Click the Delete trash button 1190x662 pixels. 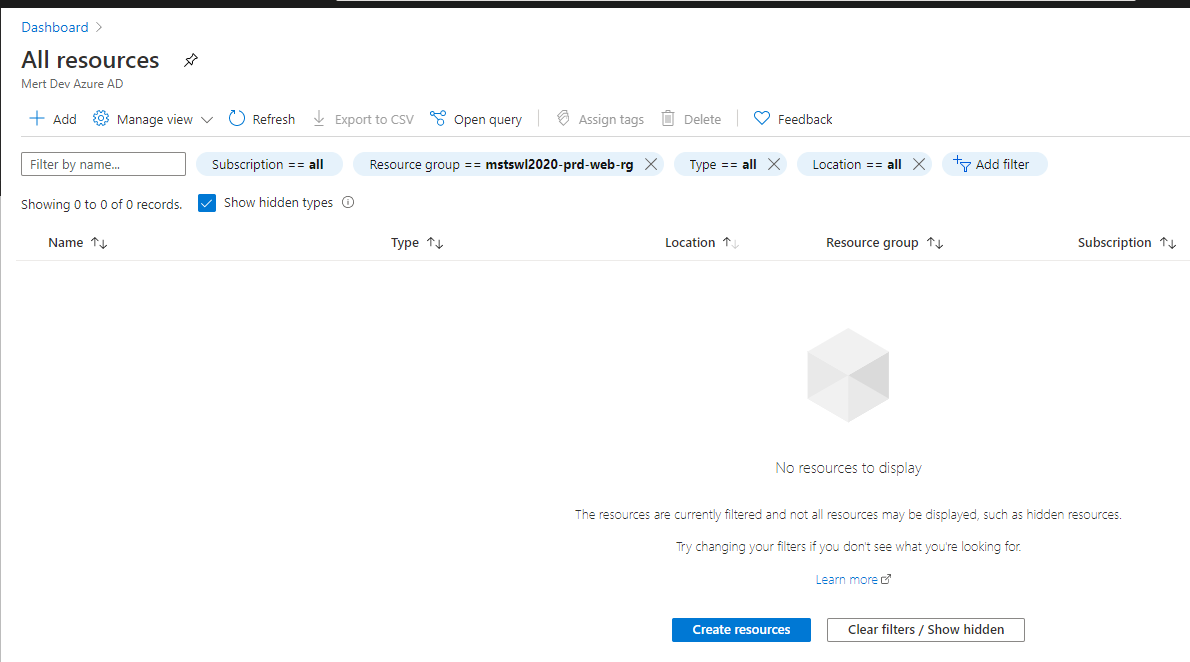point(691,119)
